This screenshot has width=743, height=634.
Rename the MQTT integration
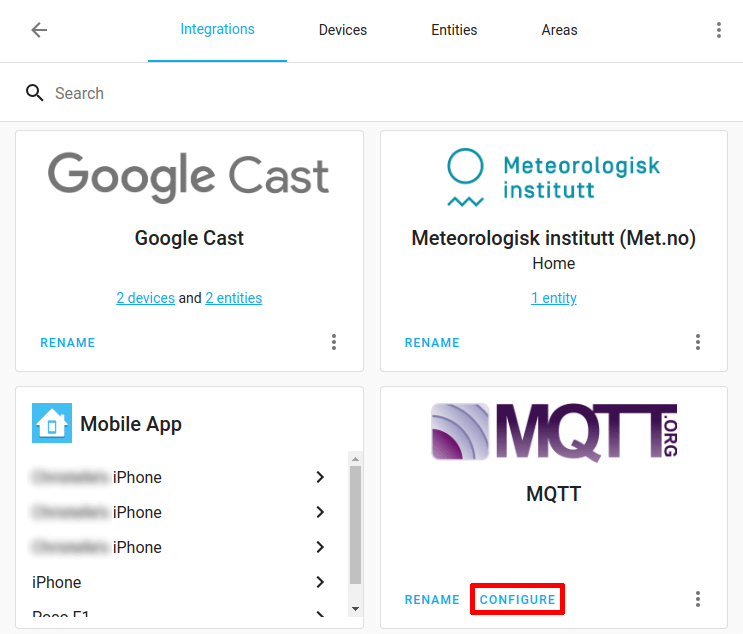[432, 599]
